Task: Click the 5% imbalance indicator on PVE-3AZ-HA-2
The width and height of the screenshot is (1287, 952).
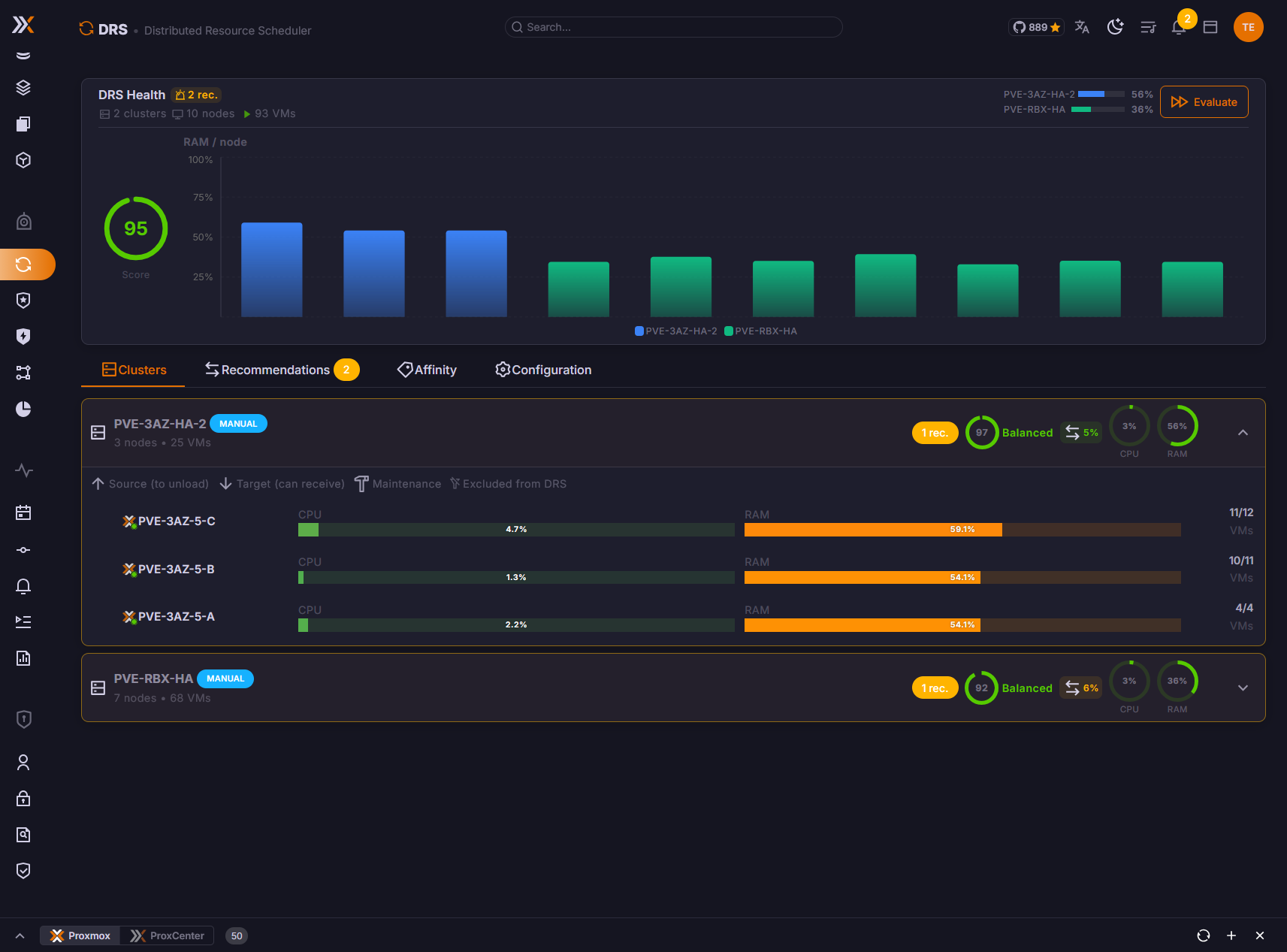Action: (x=1082, y=433)
